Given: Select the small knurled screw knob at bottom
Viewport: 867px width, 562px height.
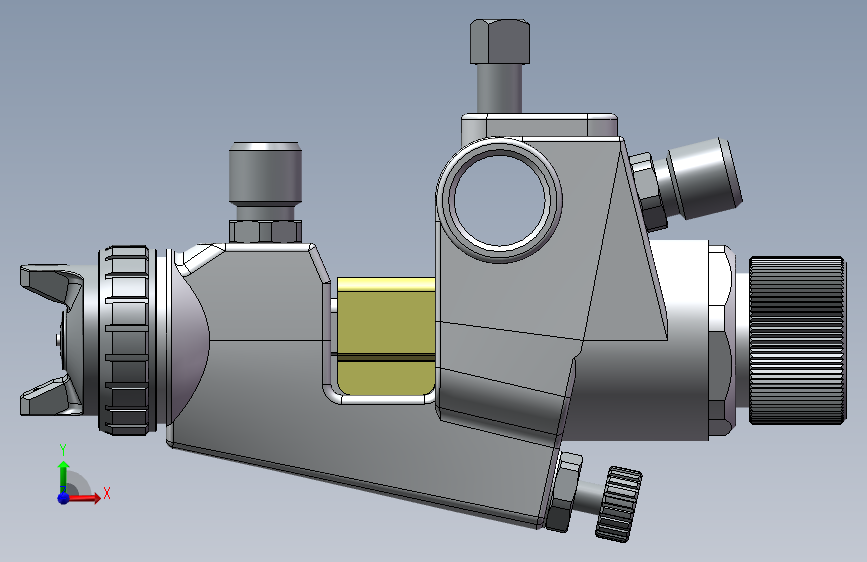Looking at the screenshot, I should click(619, 504).
